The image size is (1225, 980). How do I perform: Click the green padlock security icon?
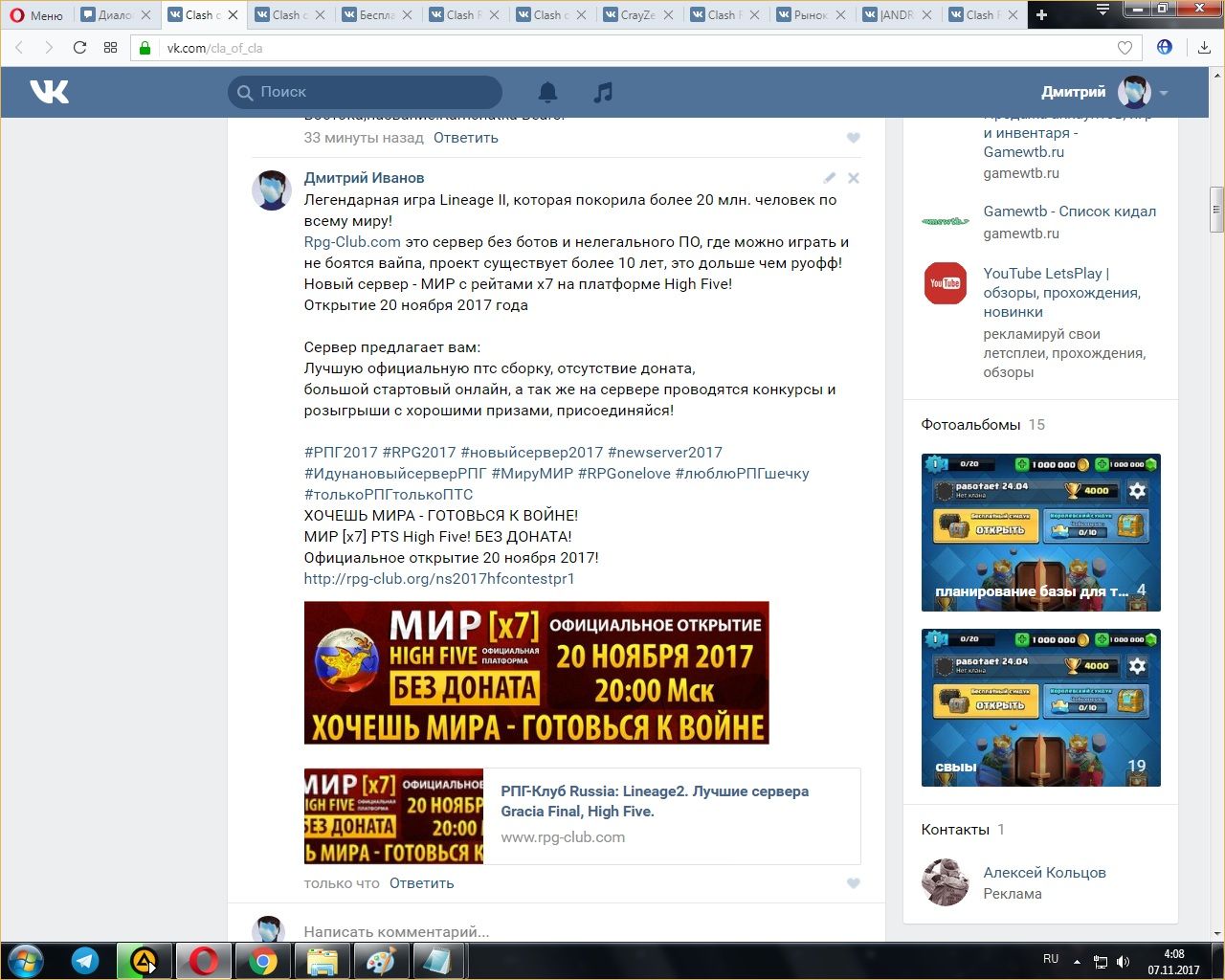click(145, 48)
